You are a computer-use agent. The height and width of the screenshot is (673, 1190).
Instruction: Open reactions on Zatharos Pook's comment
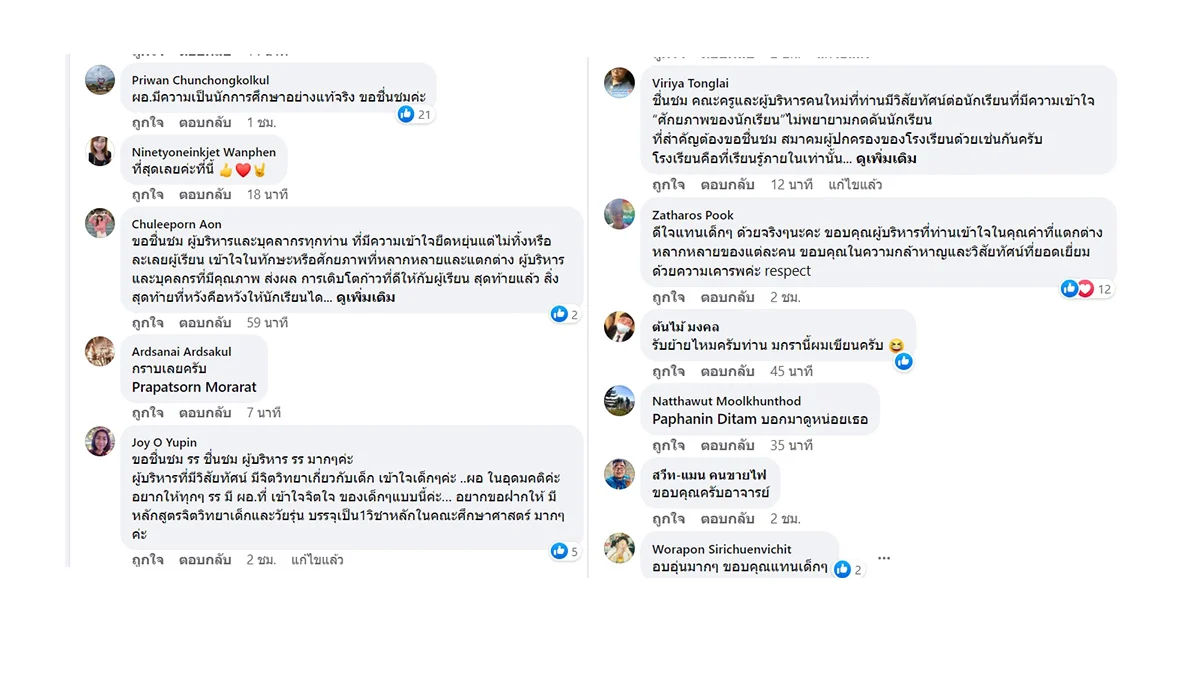pos(1086,289)
